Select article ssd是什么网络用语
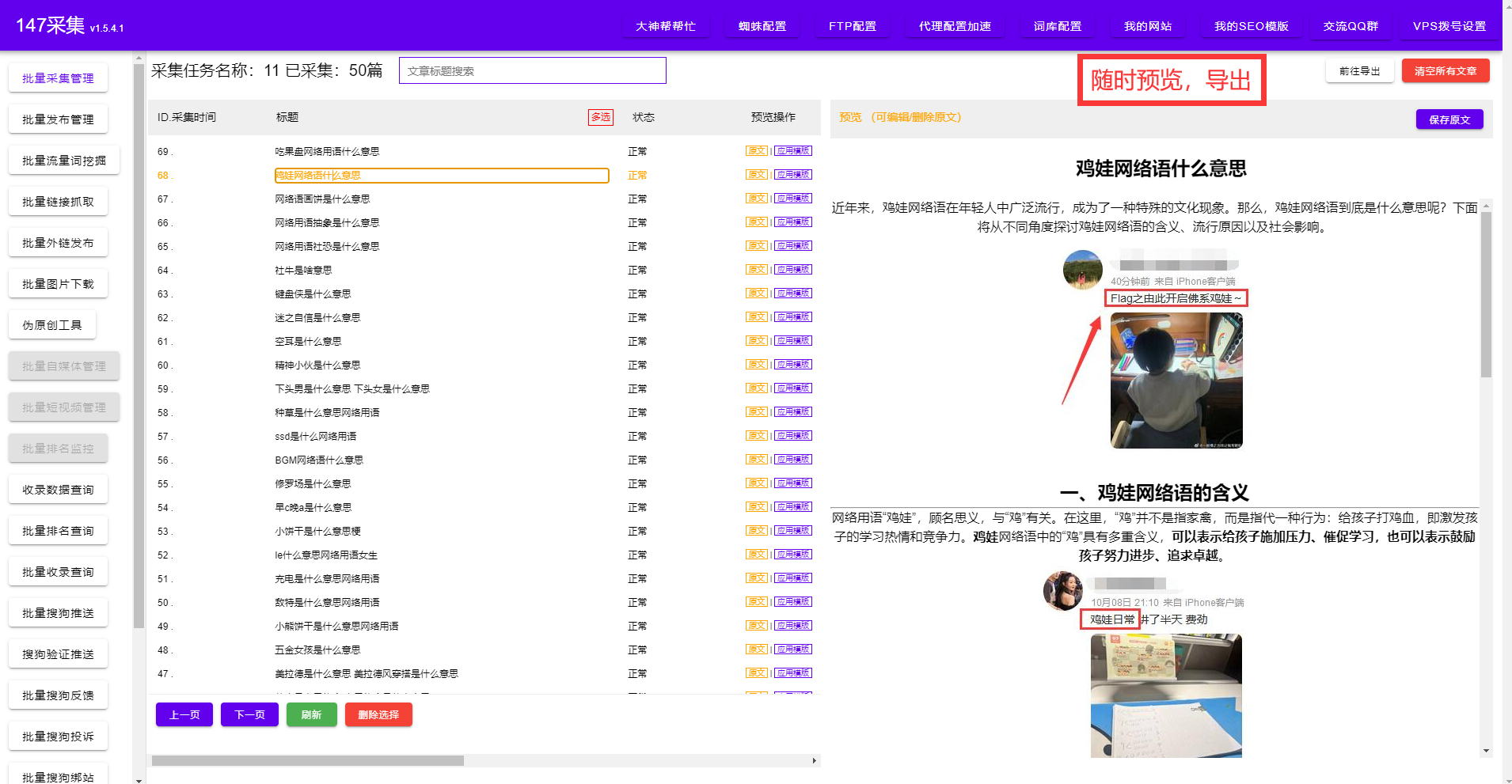1512x784 pixels. point(316,436)
